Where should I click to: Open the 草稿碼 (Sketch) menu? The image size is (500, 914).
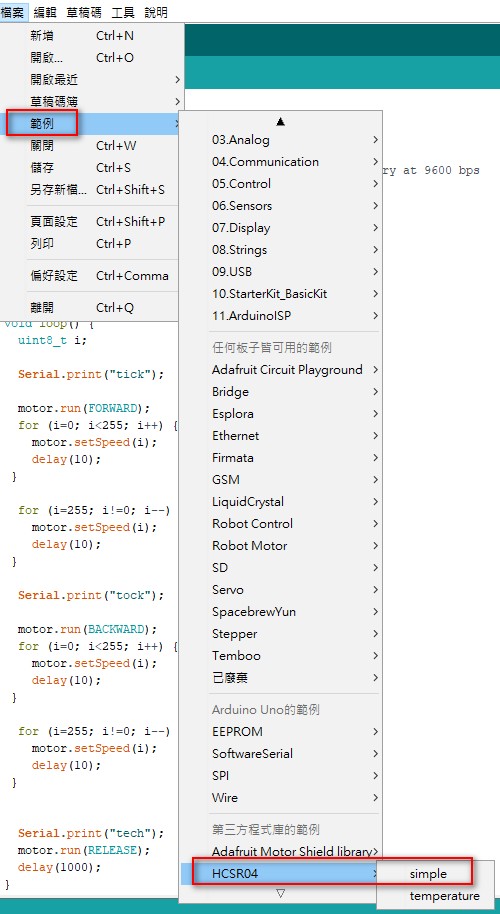tap(84, 12)
